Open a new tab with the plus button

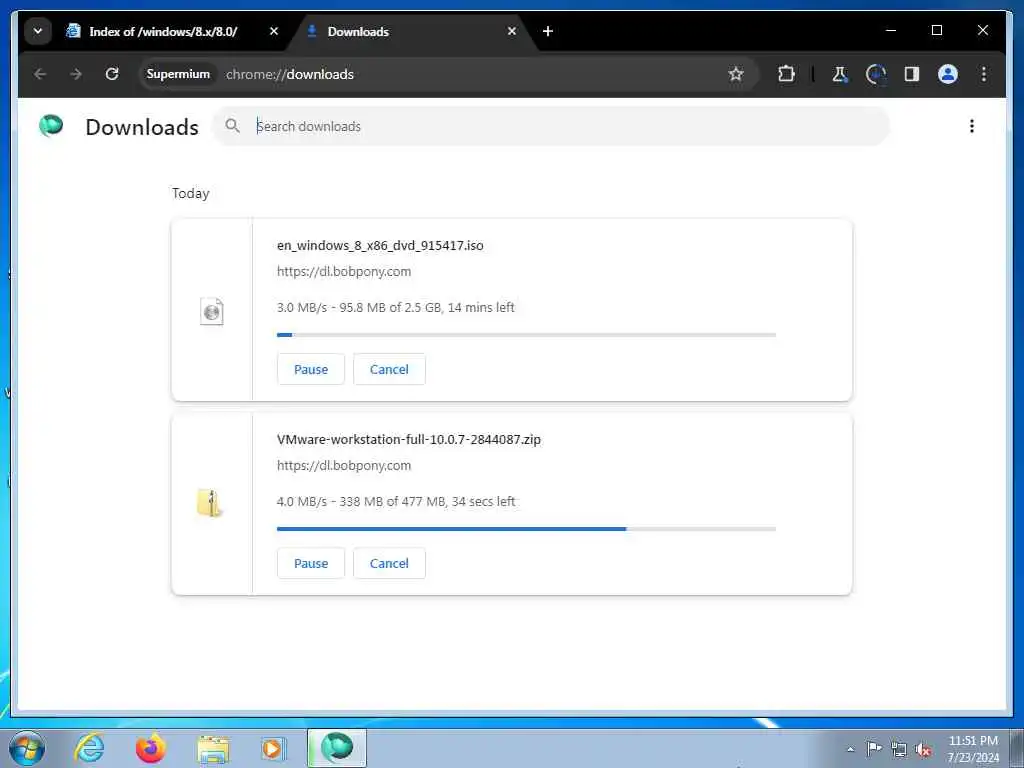548,31
